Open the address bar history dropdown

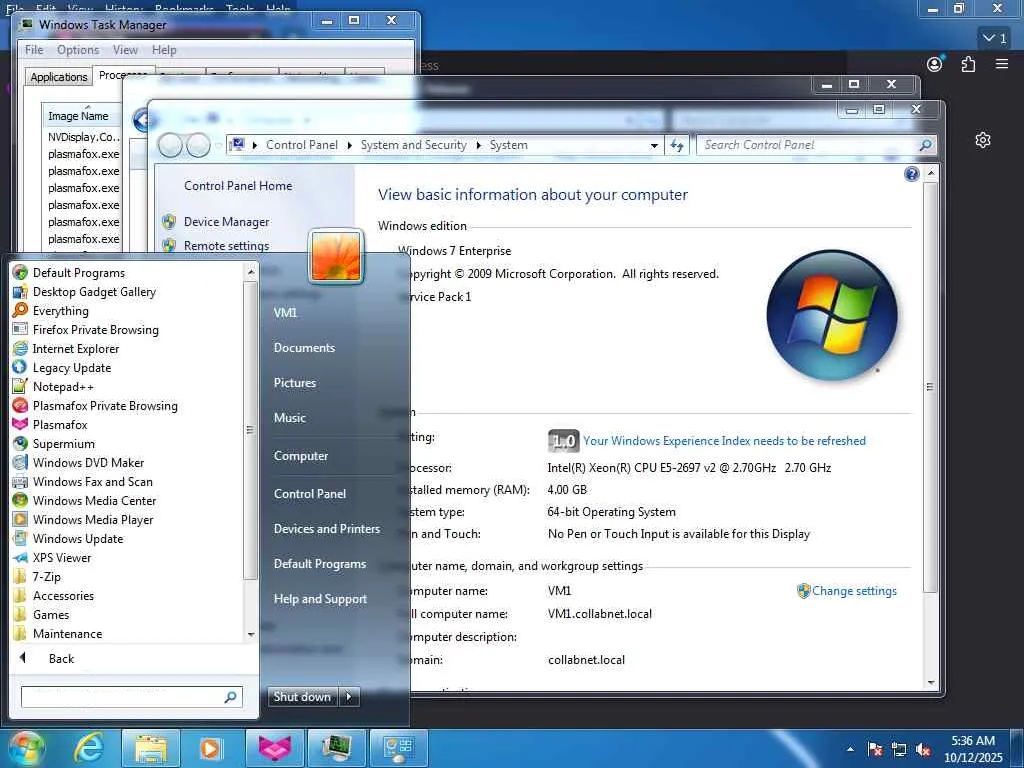tap(654, 146)
